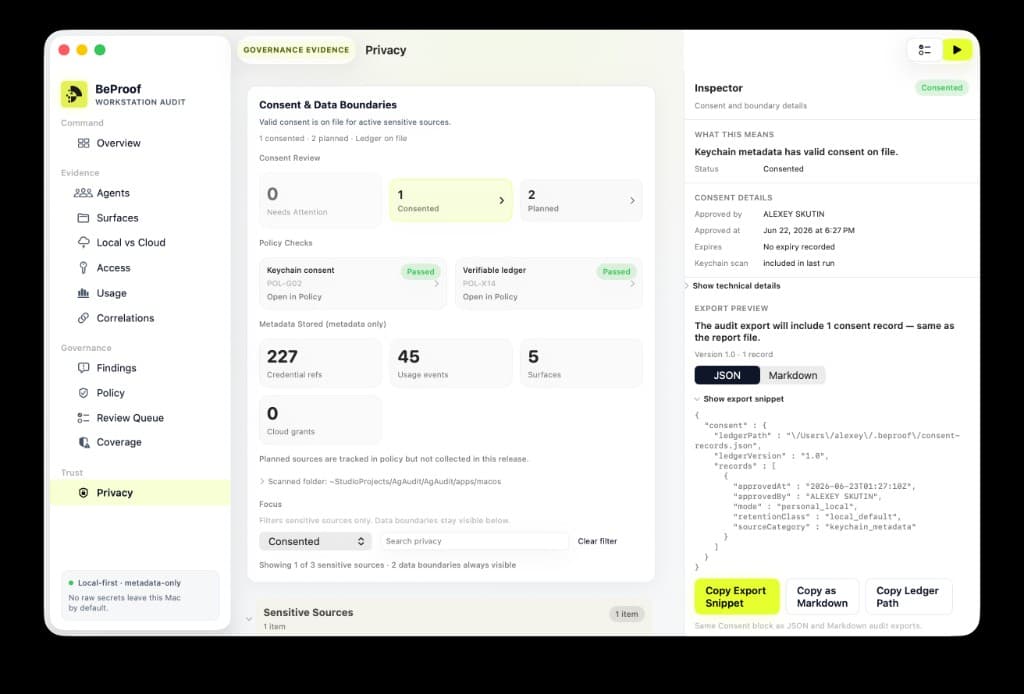Click the Local vs Cloud icon

point(84,242)
